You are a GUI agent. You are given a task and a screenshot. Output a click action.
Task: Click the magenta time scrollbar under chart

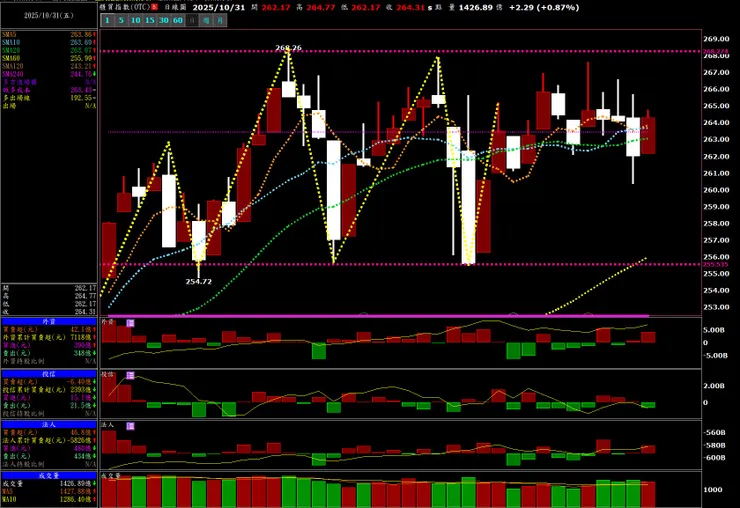pyautogui.click(x=378, y=315)
